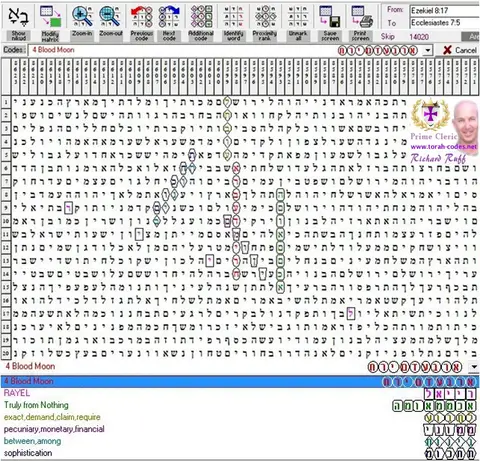Click the Zoom-in label button
The height and width of the screenshot is (461, 480).
[82, 34]
